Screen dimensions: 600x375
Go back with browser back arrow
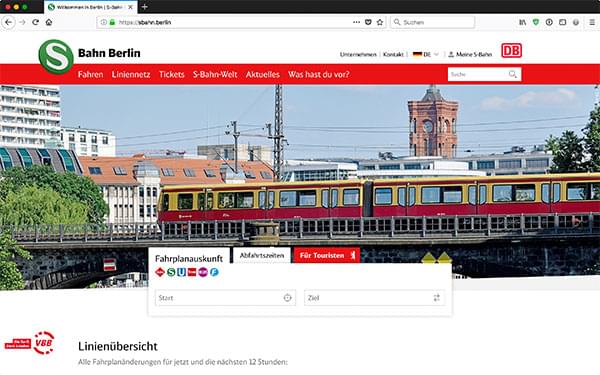(8, 22)
